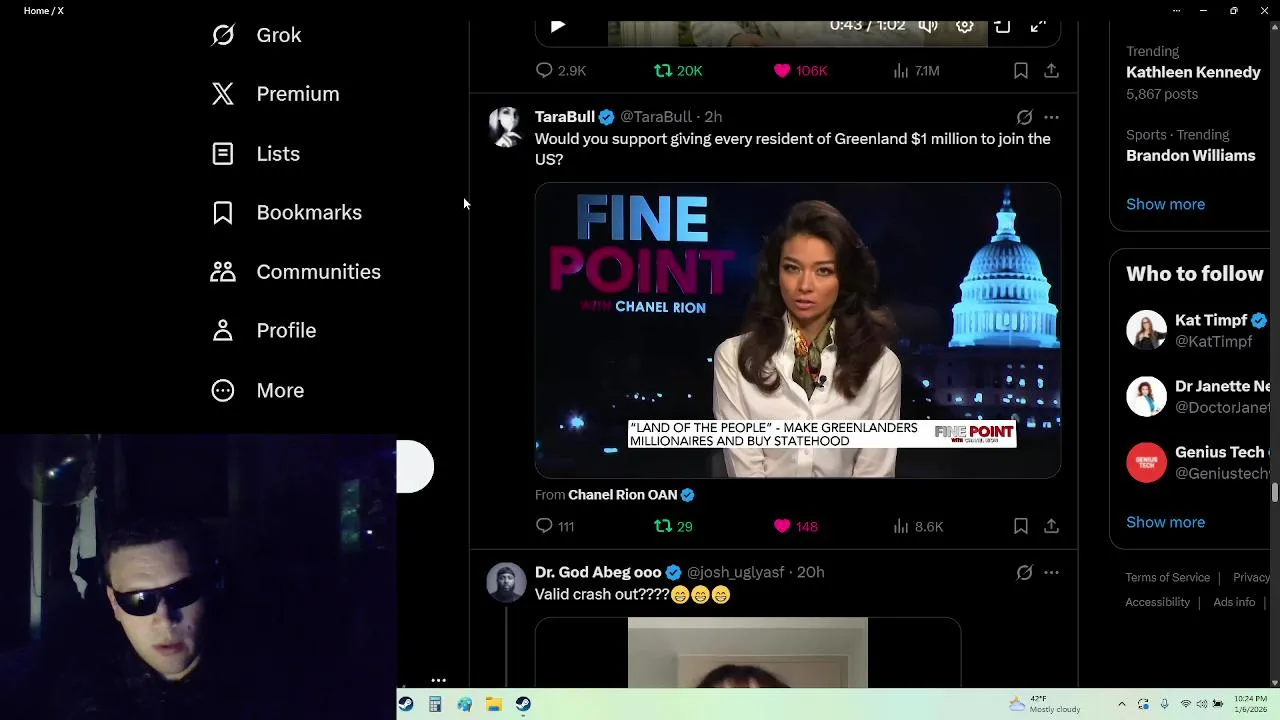Bookmark TaraBull's Greenland post
1280x720 pixels.
click(1021, 526)
